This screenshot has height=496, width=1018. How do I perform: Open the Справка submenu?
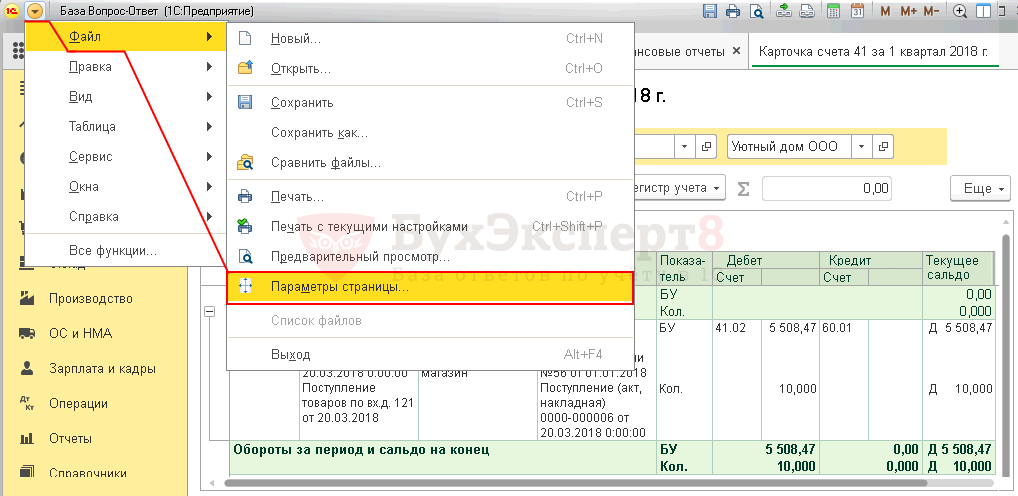[x=125, y=216]
